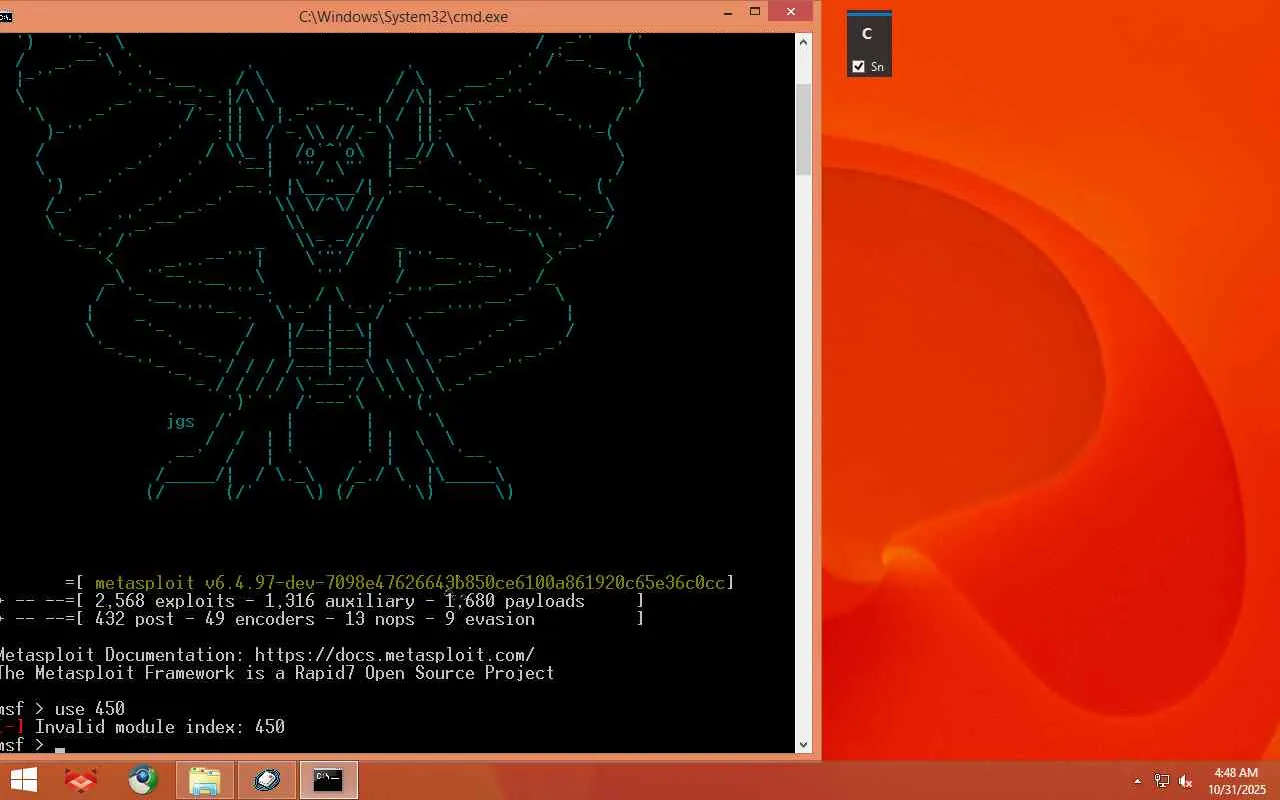Screen dimensions: 1280x800
Task: Click the cmd window scrollbar up arrow
Action: 803,42
